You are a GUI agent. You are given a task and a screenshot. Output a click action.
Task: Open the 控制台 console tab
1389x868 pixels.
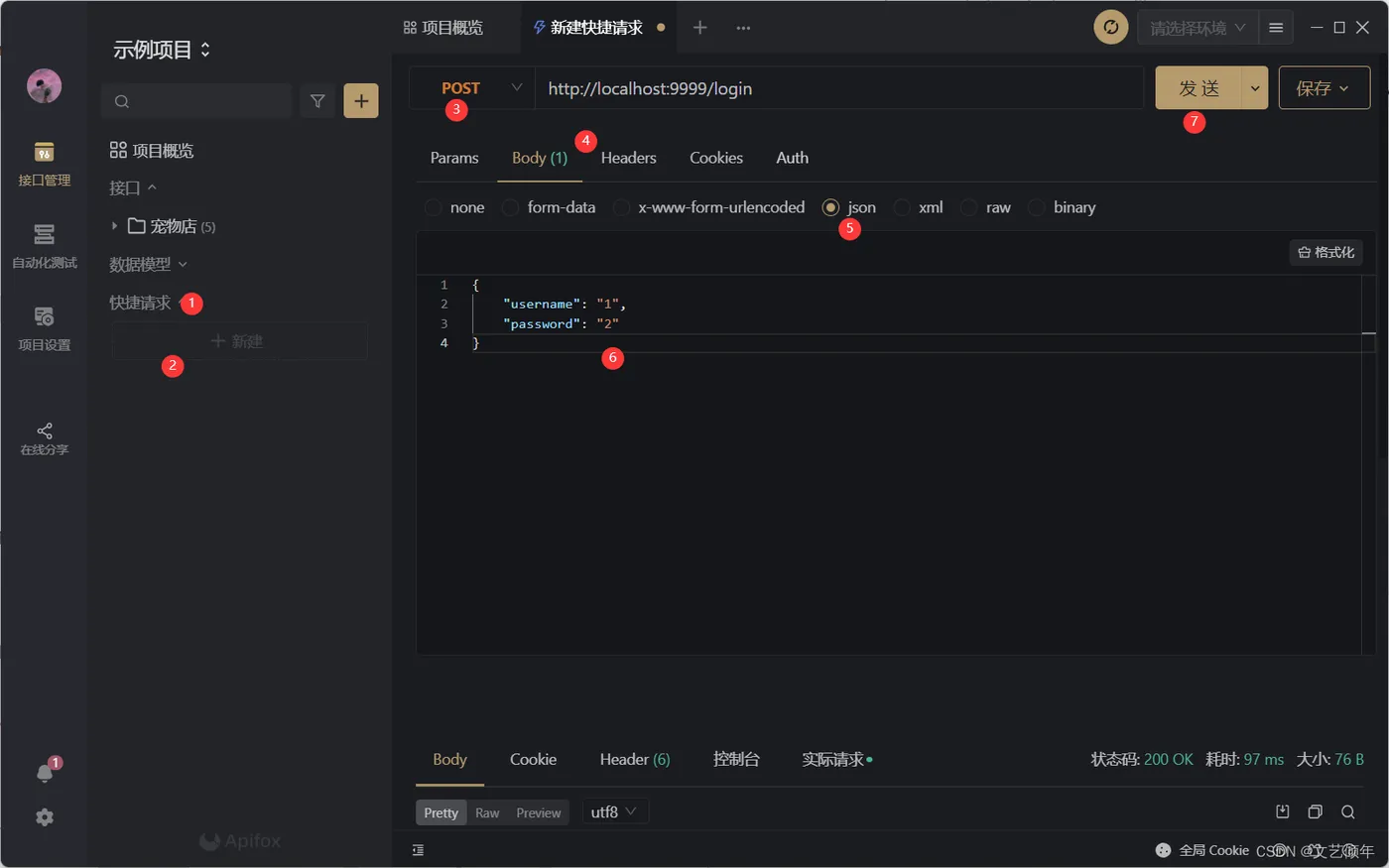click(736, 759)
